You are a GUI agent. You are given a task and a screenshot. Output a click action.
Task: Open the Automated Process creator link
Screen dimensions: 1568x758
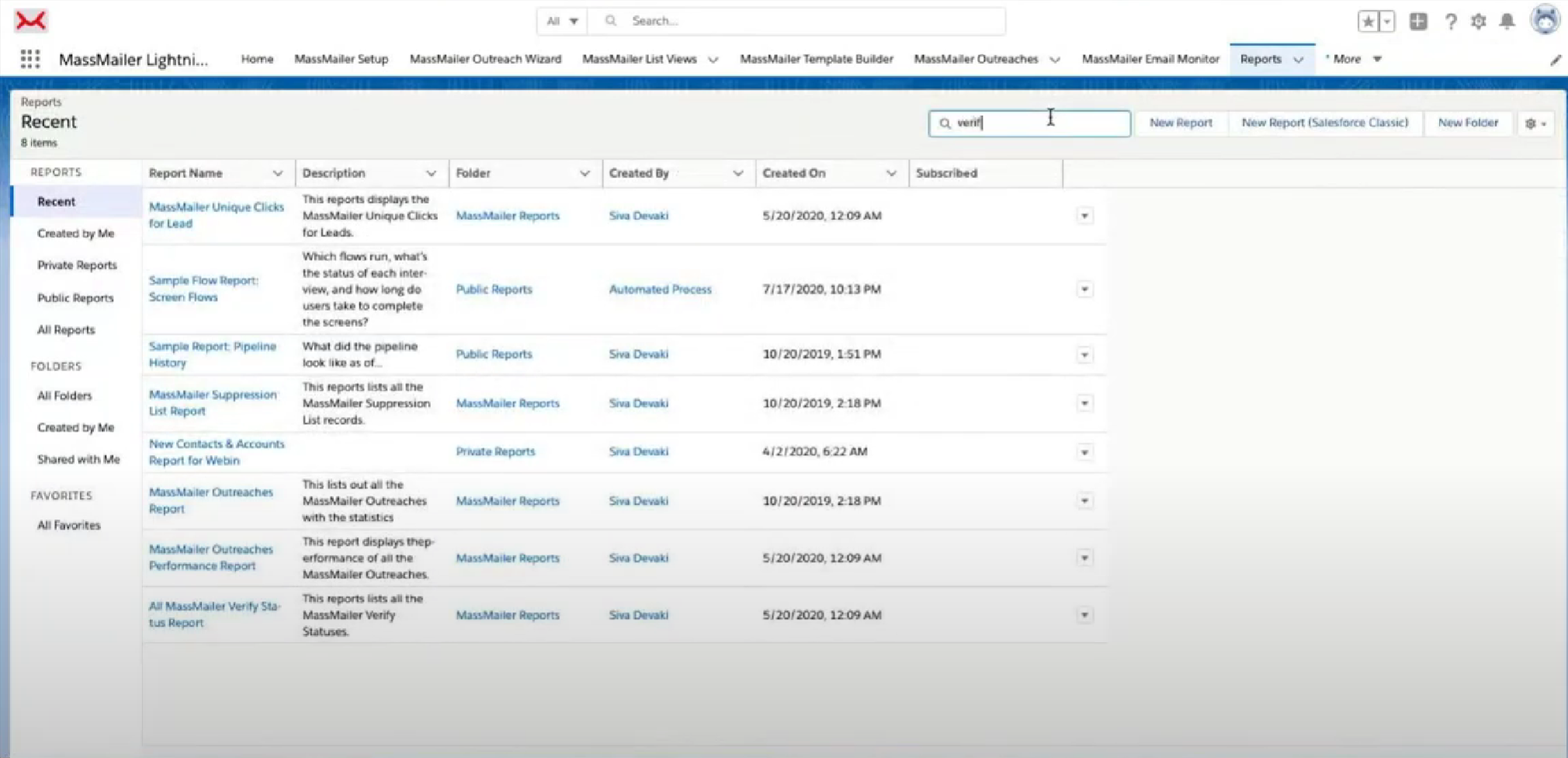660,290
